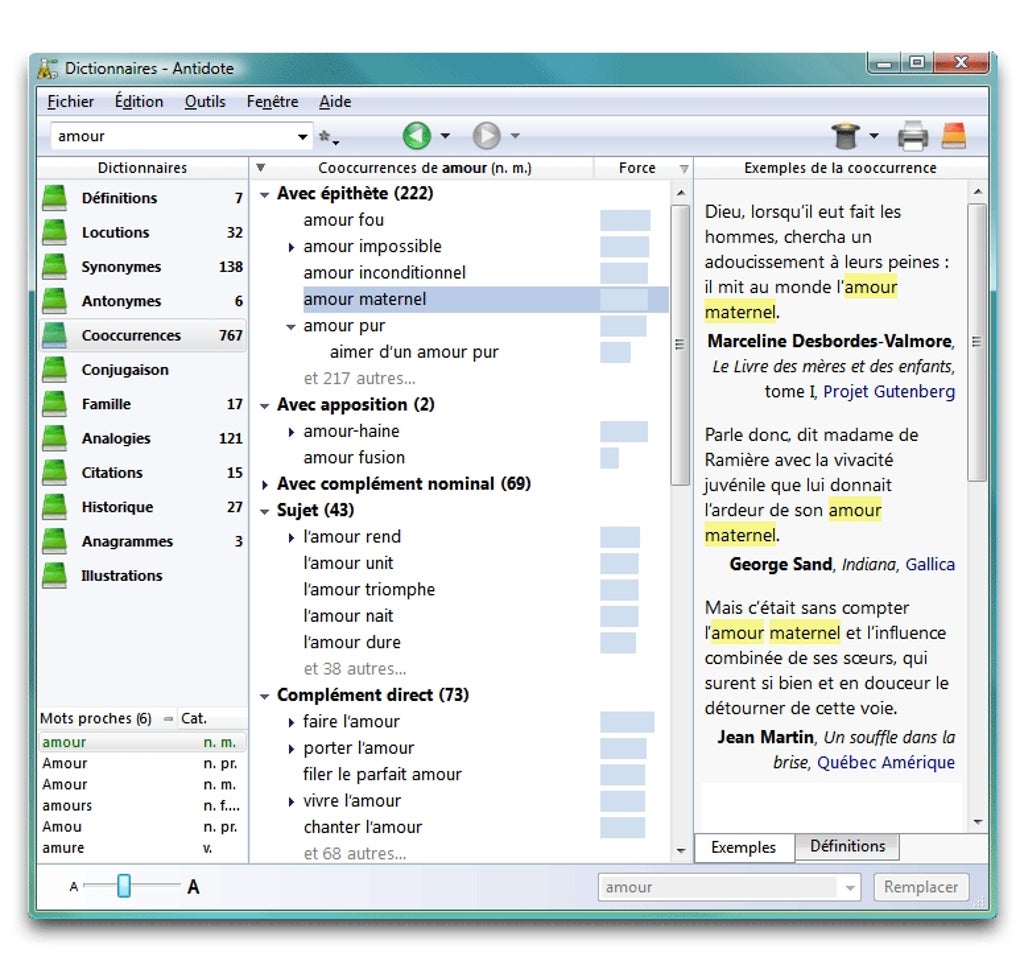Open the back button history arrow
The height and width of the screenshot is (965, 1020).
(x=445, y=136)
